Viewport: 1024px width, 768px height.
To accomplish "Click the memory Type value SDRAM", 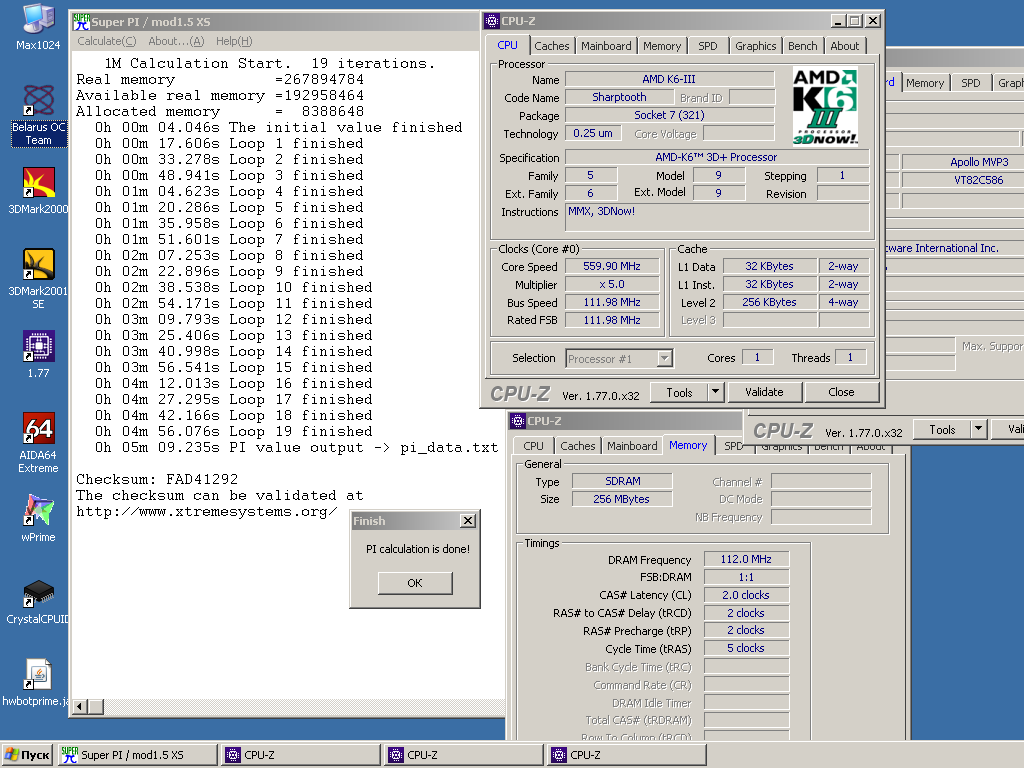I will tap(622, 481).
